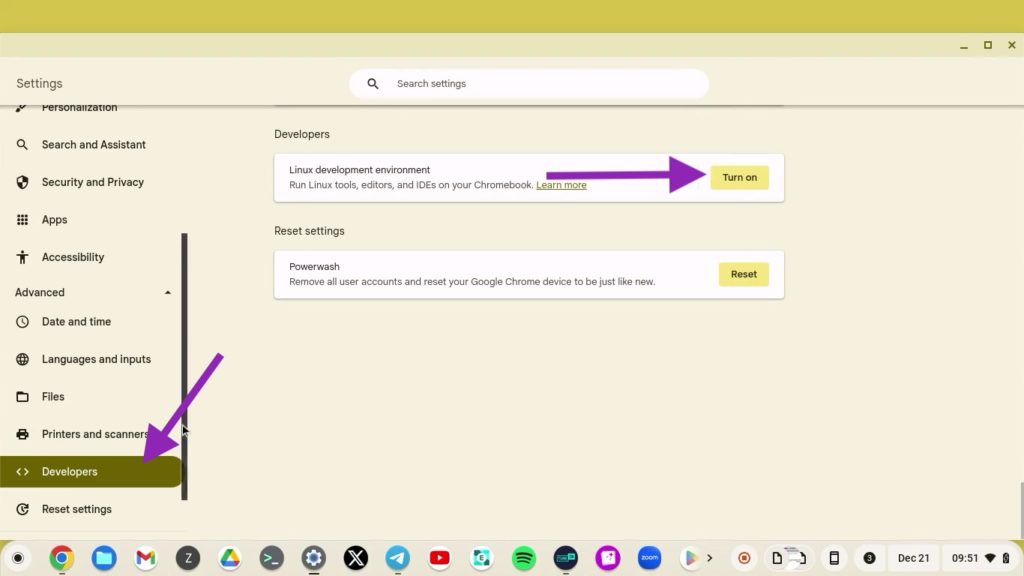Click the Powerwash label text

point(314,266)
